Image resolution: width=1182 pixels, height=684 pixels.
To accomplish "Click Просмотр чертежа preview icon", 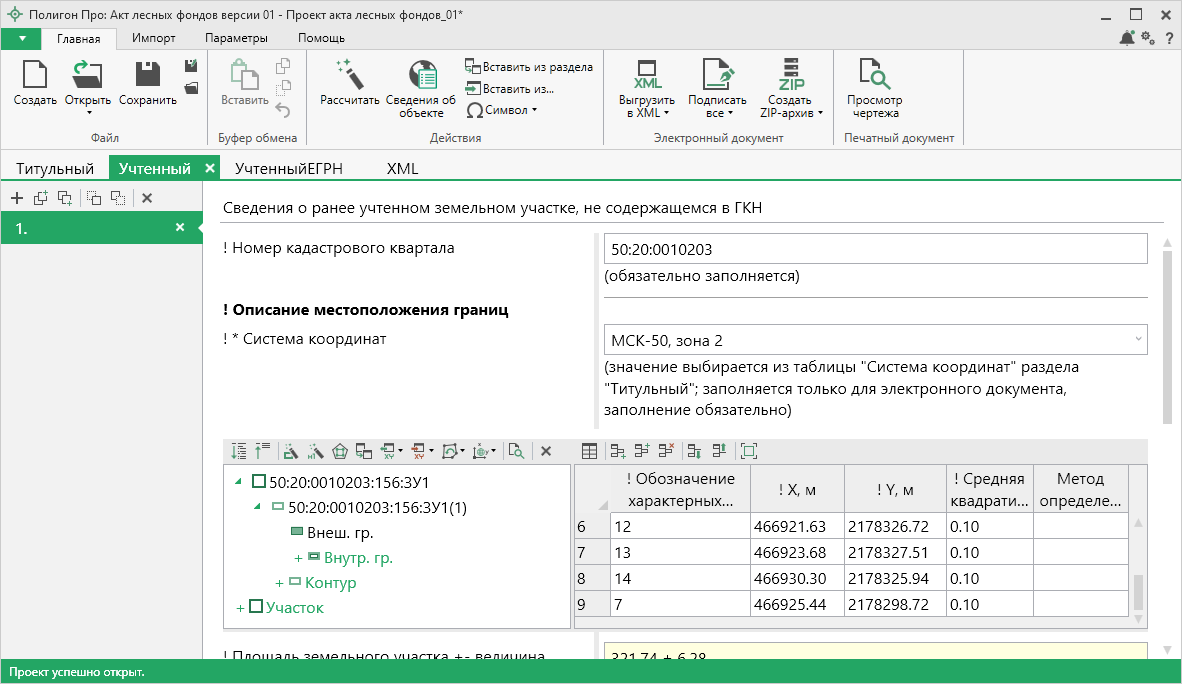I will point(874,88).
